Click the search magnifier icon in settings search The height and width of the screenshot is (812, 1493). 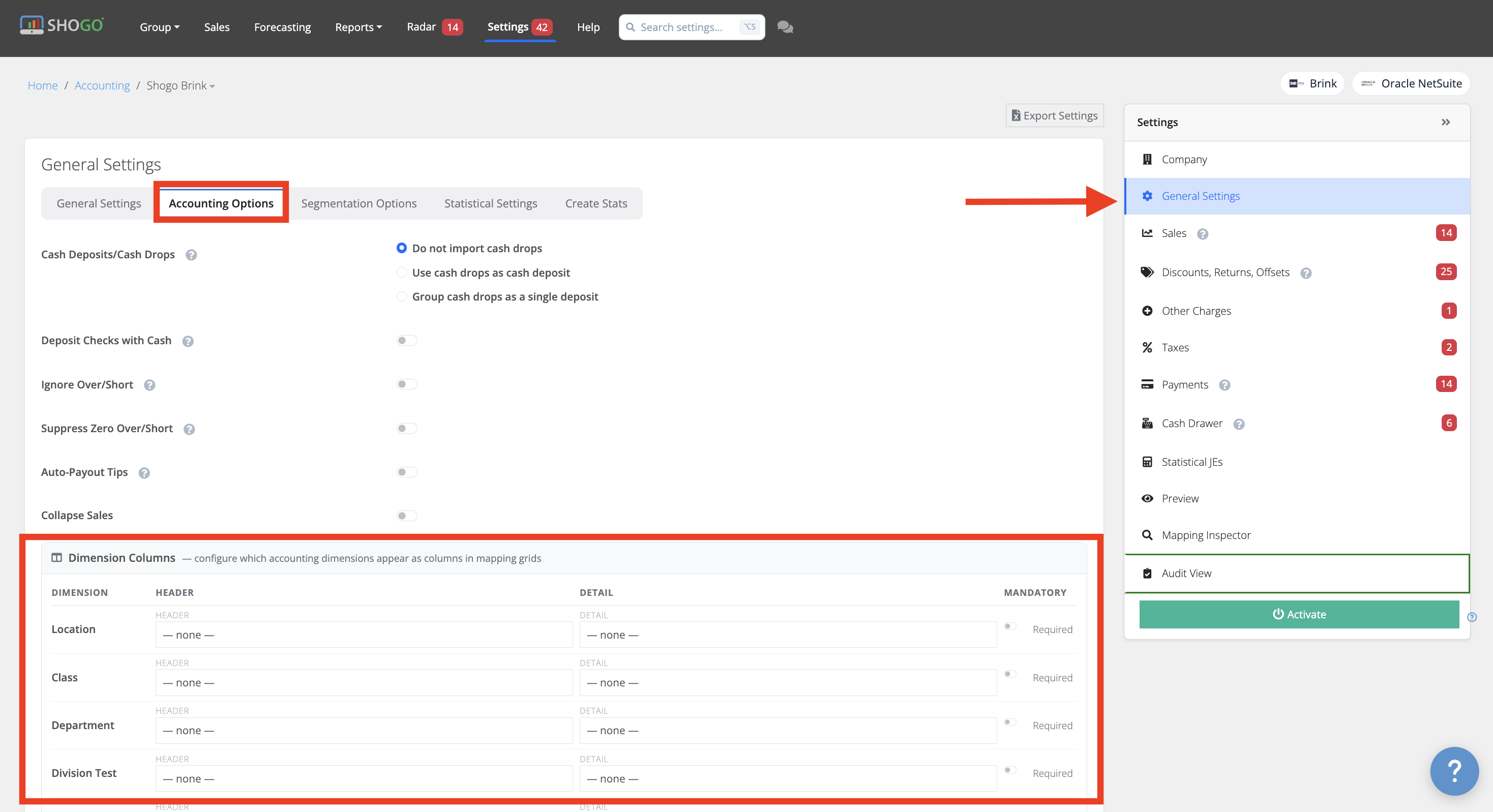pos(630,27)
